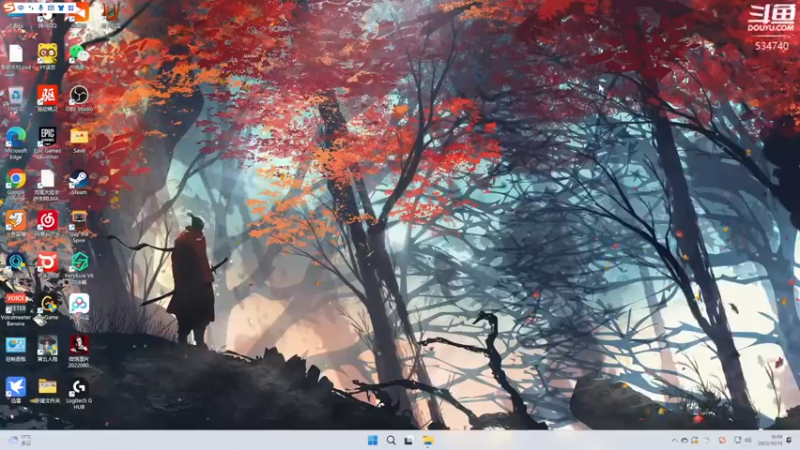800x450 pixels.
Task: Click the Sogou input bar logo
Action: [9, 8]
